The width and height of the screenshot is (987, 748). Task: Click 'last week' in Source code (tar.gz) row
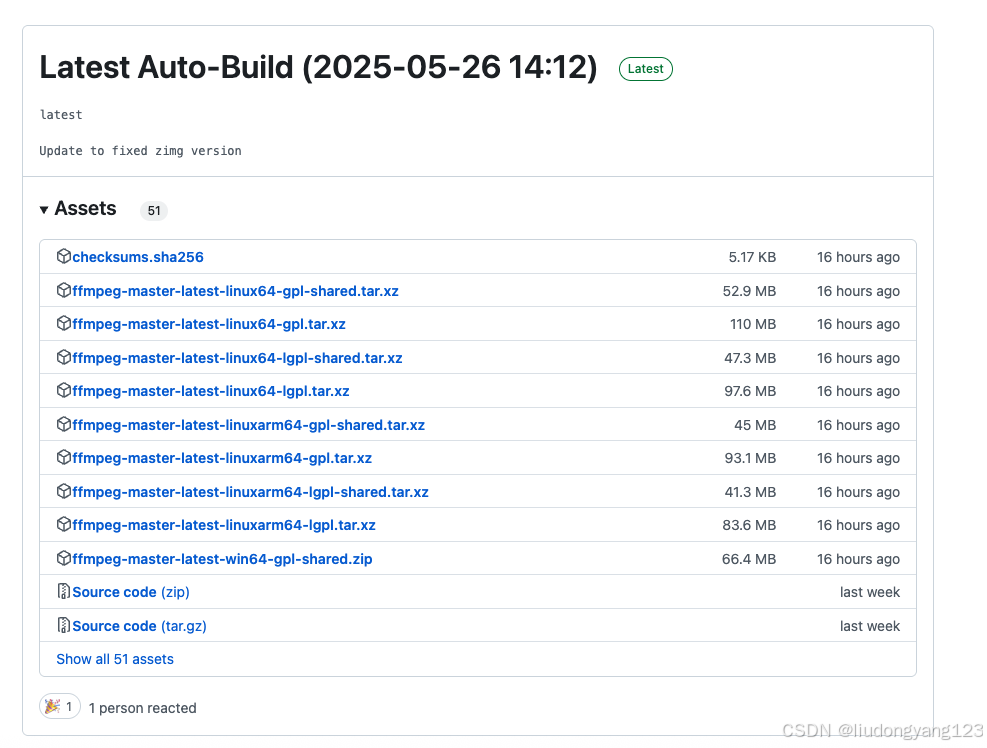coord(870,626)
